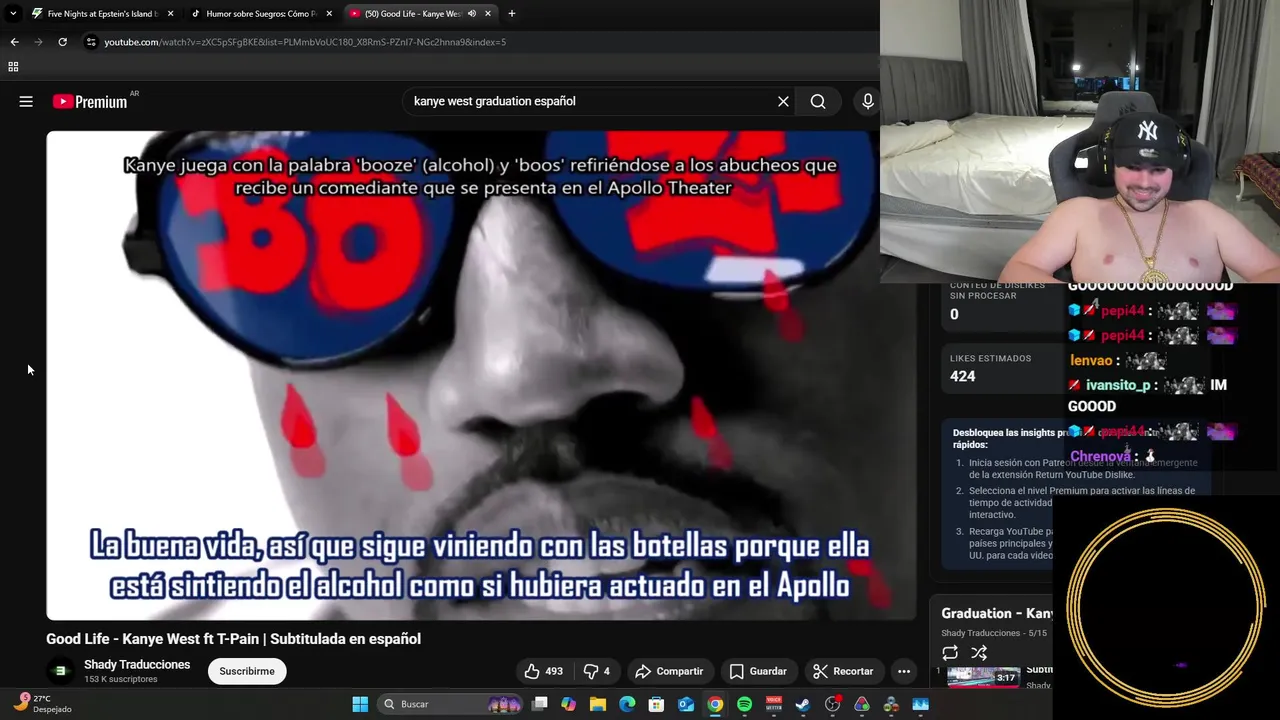Go to YouTube Premium home logo
Image resolution: width=1280 pixels, height=720 pixels.
pyautogui.click(x=90, y=101)
